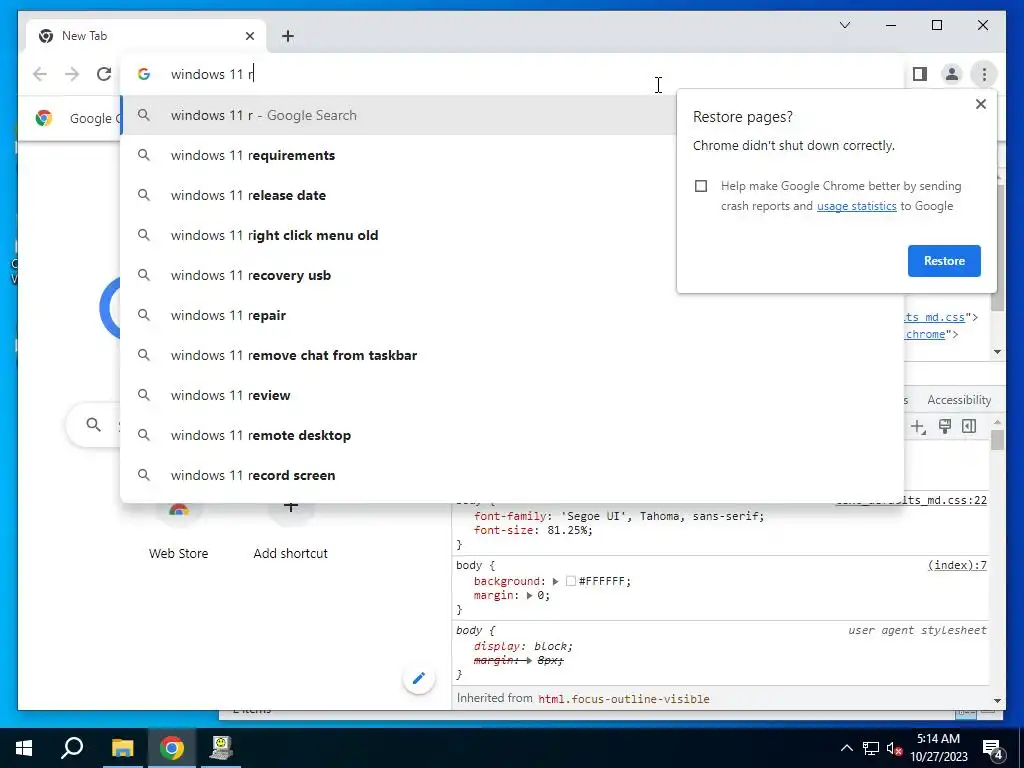
Task: Click the Google G icon in omnibox
Action: click(144, 74)
